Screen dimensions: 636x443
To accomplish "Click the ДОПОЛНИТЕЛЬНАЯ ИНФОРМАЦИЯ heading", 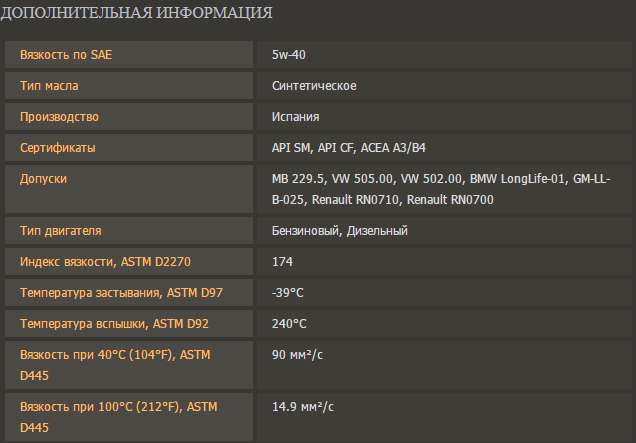I will coord(138,13).
